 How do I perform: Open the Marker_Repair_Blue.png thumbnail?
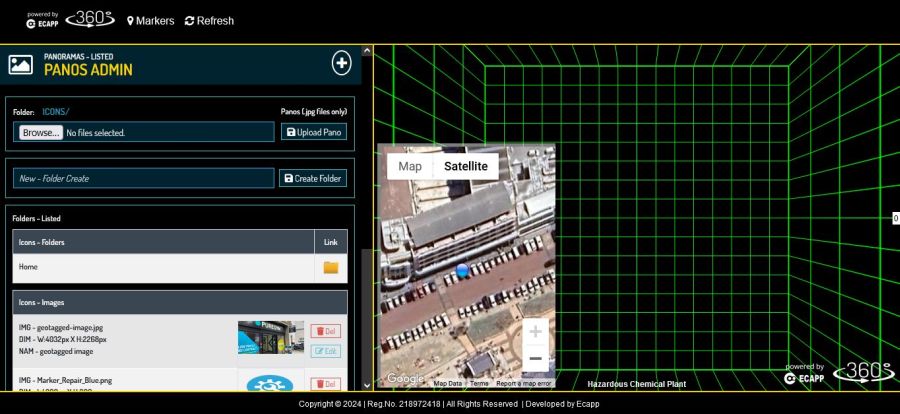tap(270, 382)
